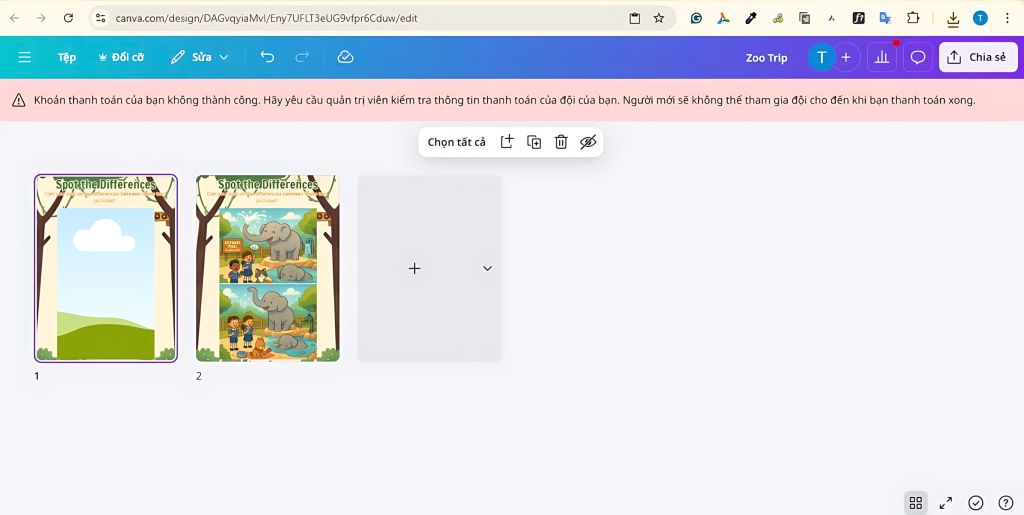
Task: Select page 2 elephant thumbnail
Action: [x=267, y=268]
